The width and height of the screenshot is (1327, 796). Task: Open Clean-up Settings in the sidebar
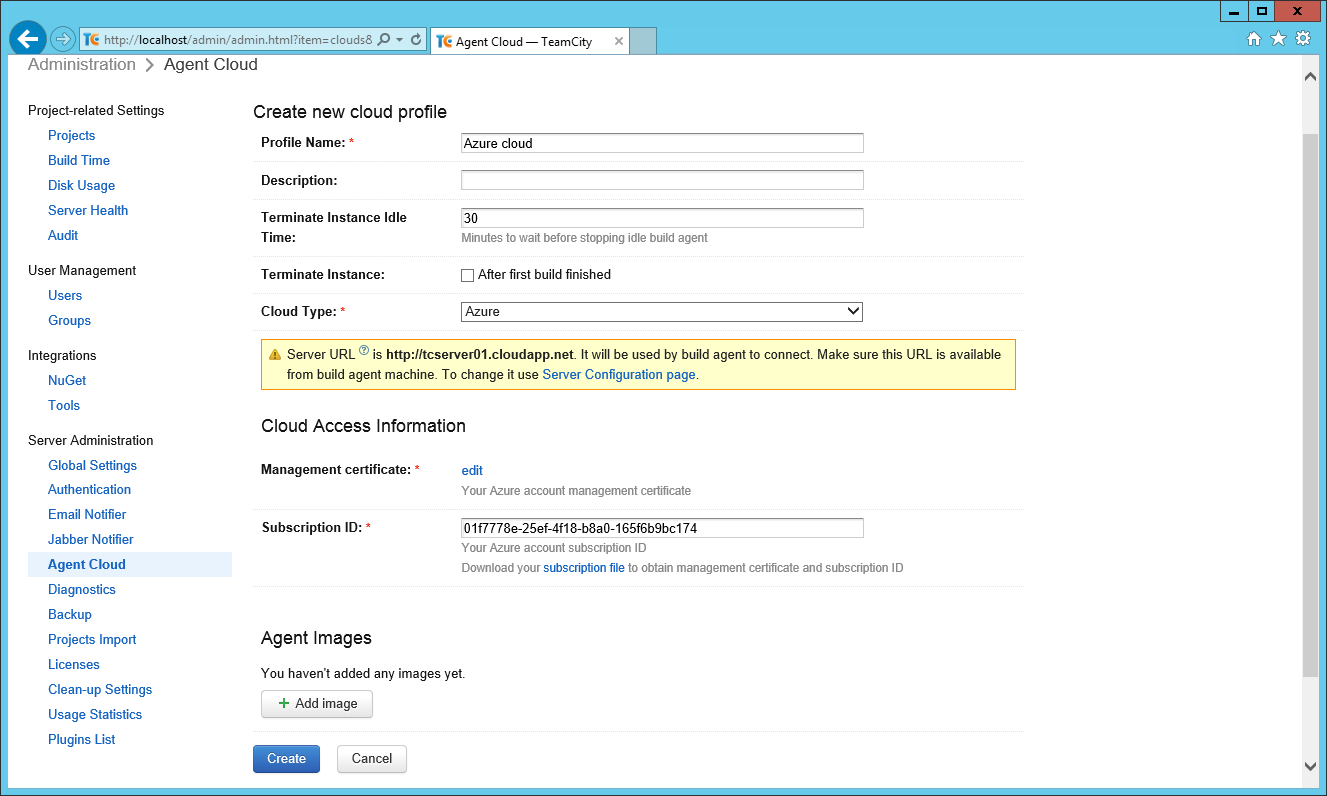pyautogui.click(x=100, y=690)
